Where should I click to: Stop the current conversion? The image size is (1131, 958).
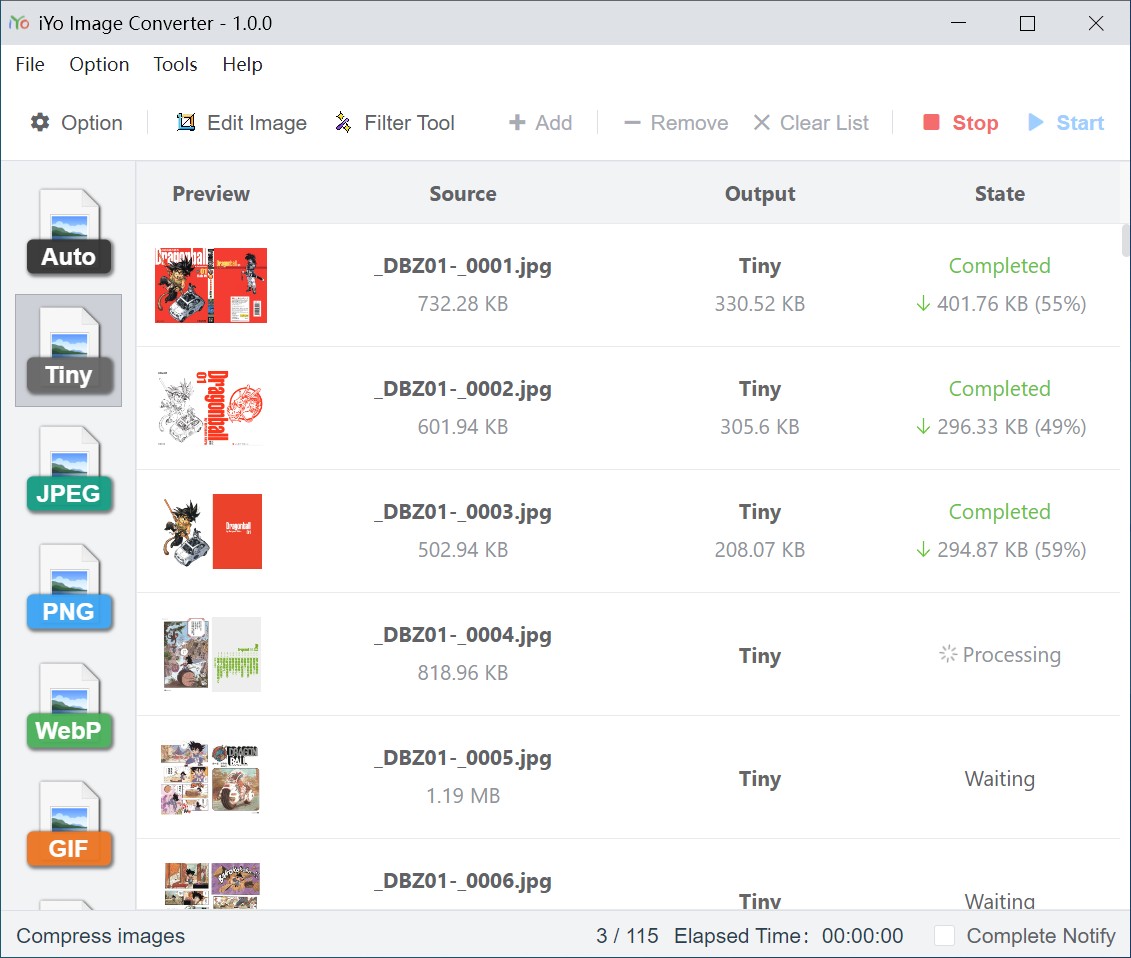(958, 122)
